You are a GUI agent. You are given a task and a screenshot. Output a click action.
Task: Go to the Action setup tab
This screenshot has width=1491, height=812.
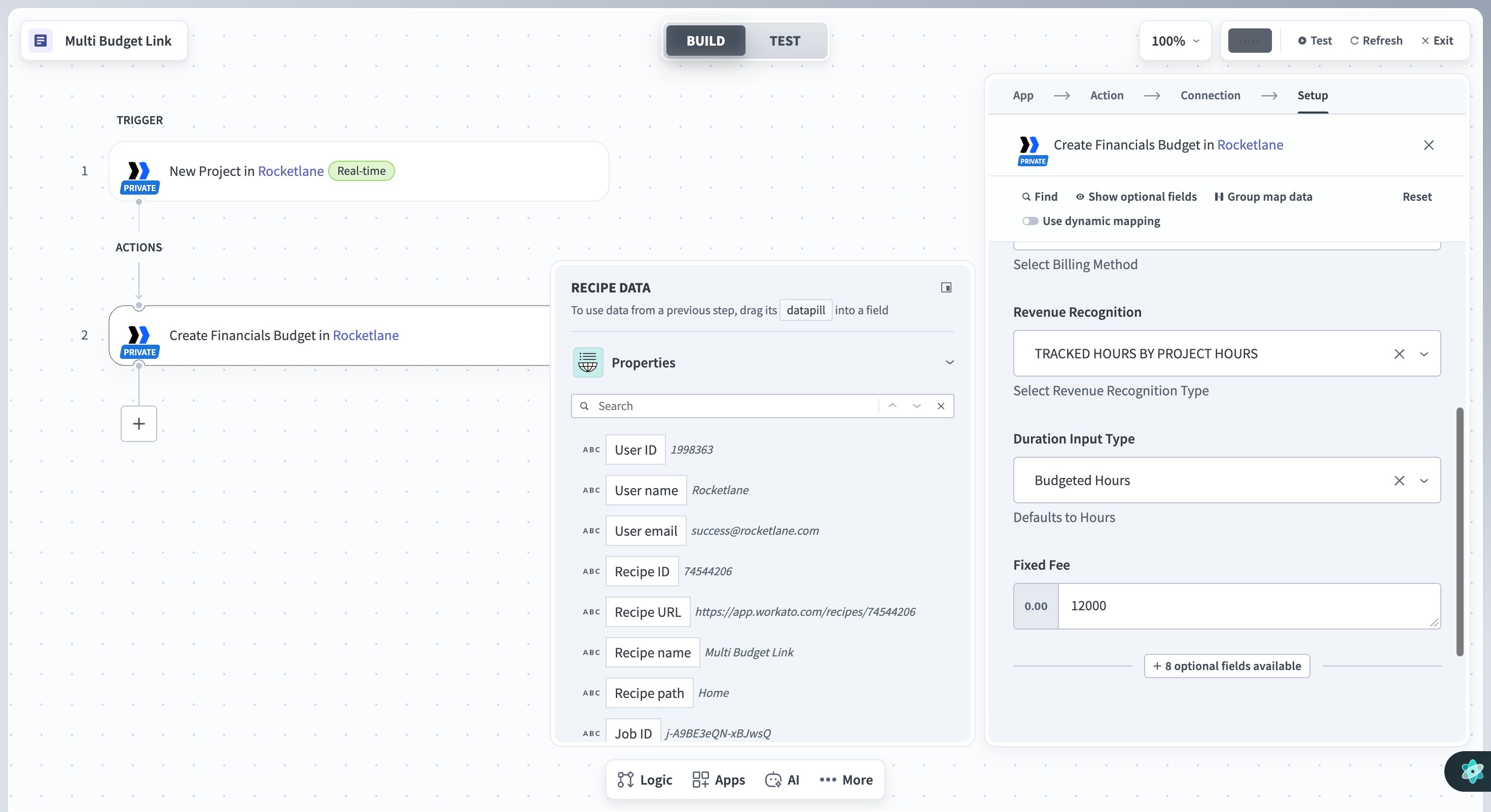point(1107,95)
